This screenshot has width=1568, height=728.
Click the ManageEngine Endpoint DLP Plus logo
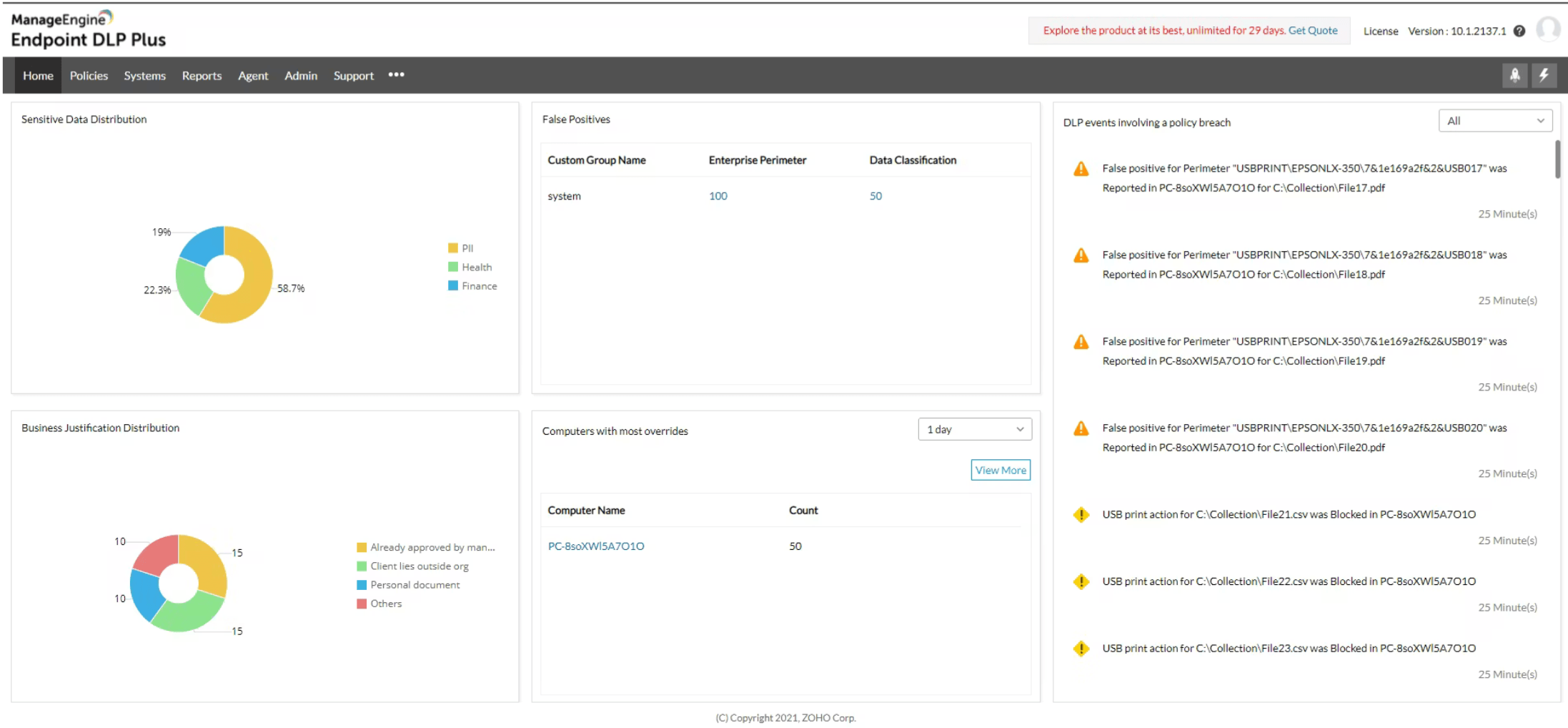point(89,30)
